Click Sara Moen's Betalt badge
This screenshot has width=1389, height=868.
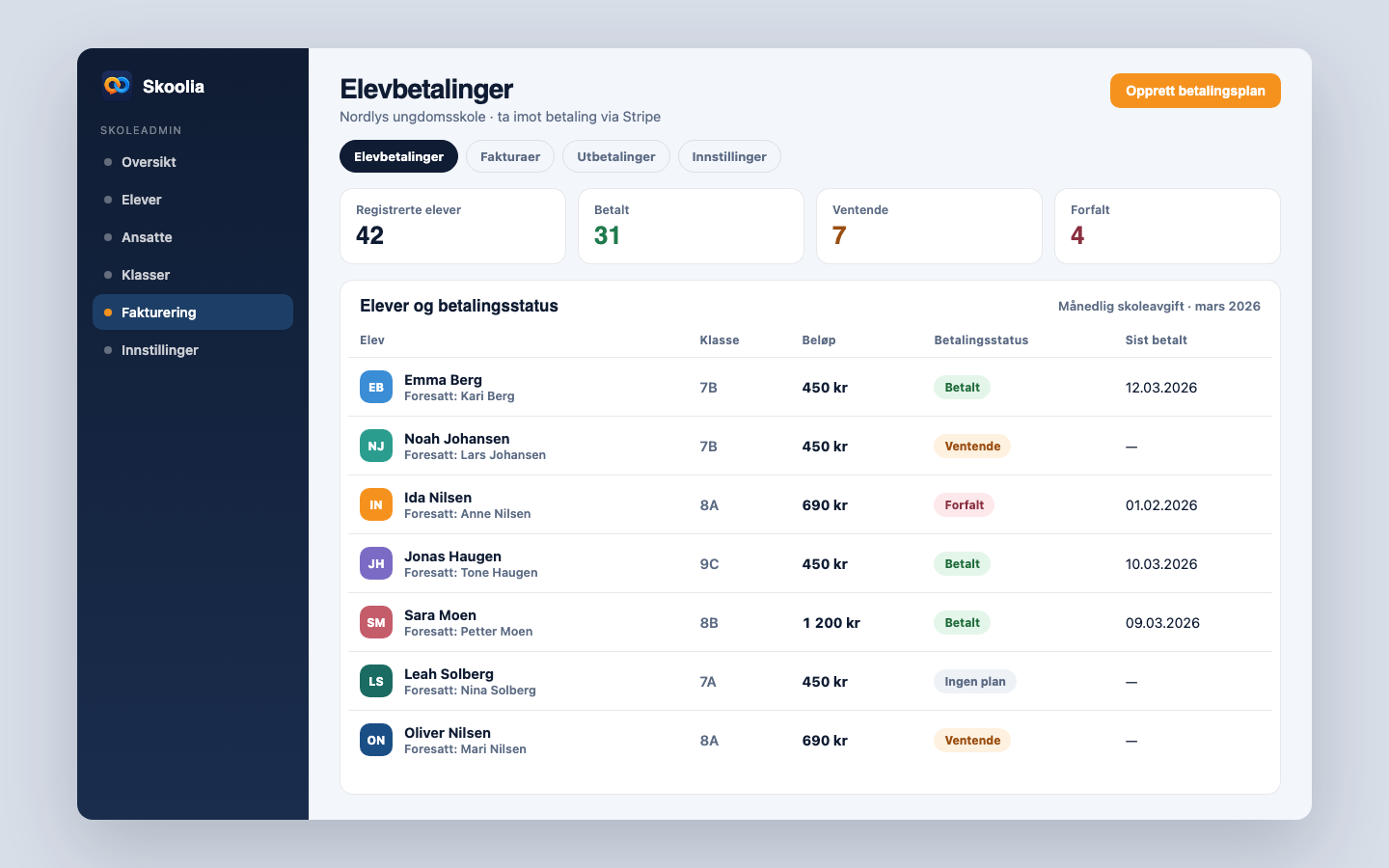coord(962,622)
